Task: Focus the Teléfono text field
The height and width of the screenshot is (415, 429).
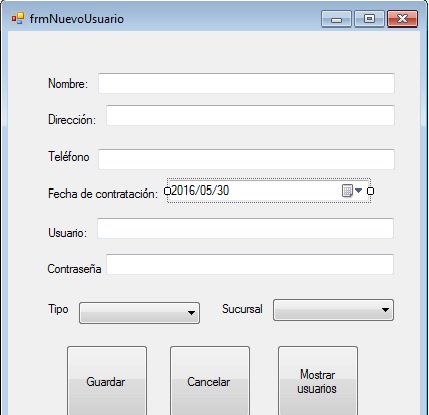Action: pyautogui.click(x=246, y=159)
